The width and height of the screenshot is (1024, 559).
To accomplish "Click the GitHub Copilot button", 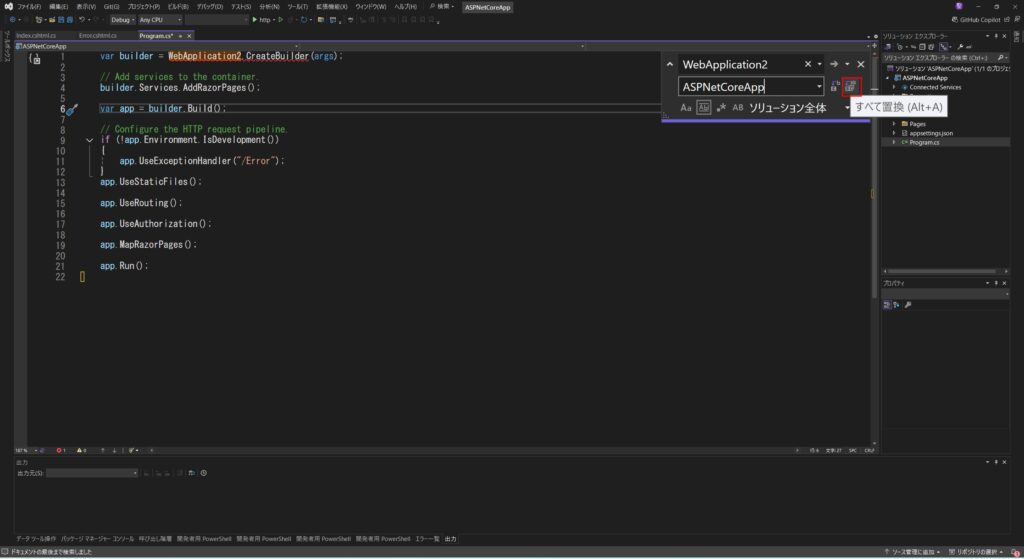I will (x=976, y=20).
